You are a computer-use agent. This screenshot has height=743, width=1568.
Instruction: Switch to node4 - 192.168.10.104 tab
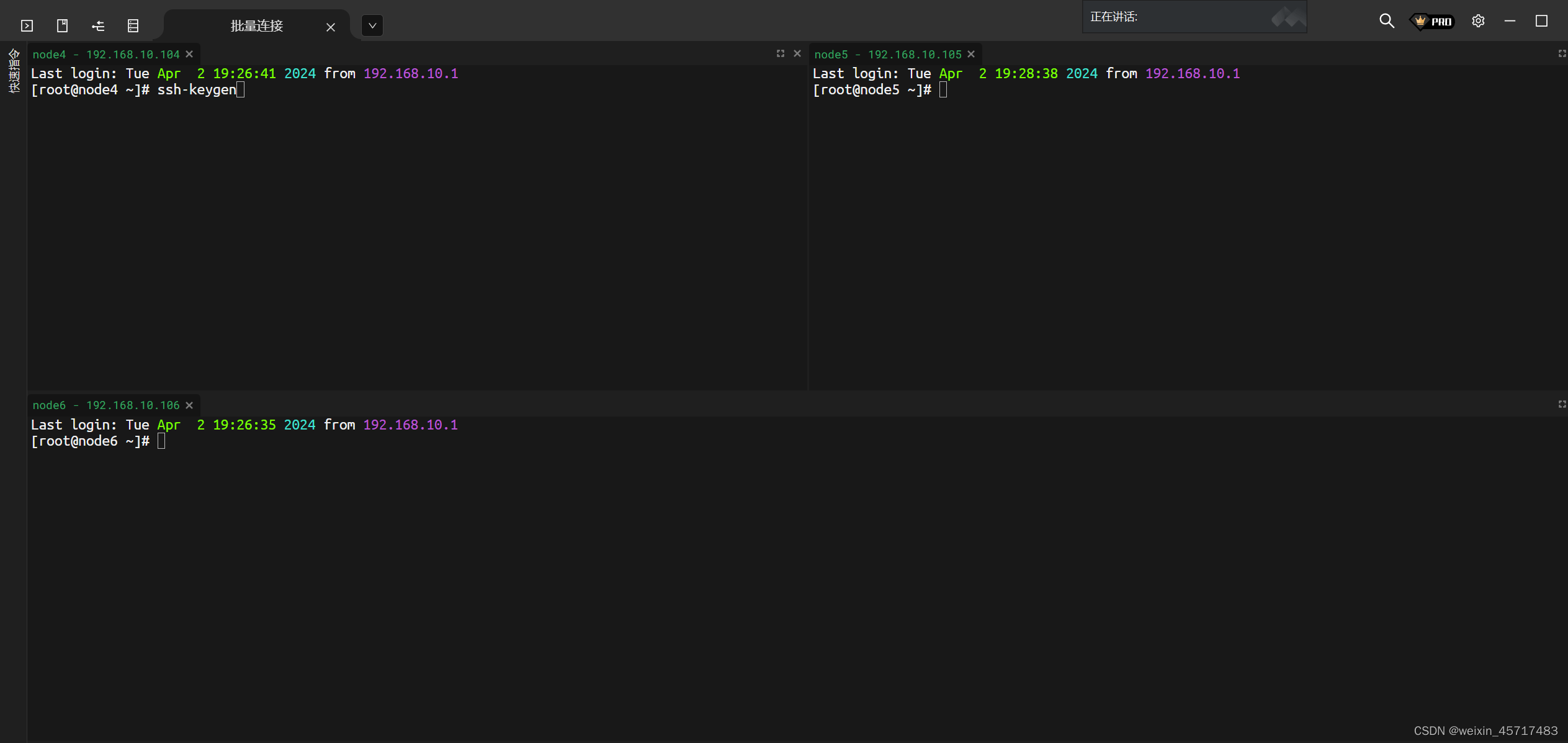[x=106, y=55]
